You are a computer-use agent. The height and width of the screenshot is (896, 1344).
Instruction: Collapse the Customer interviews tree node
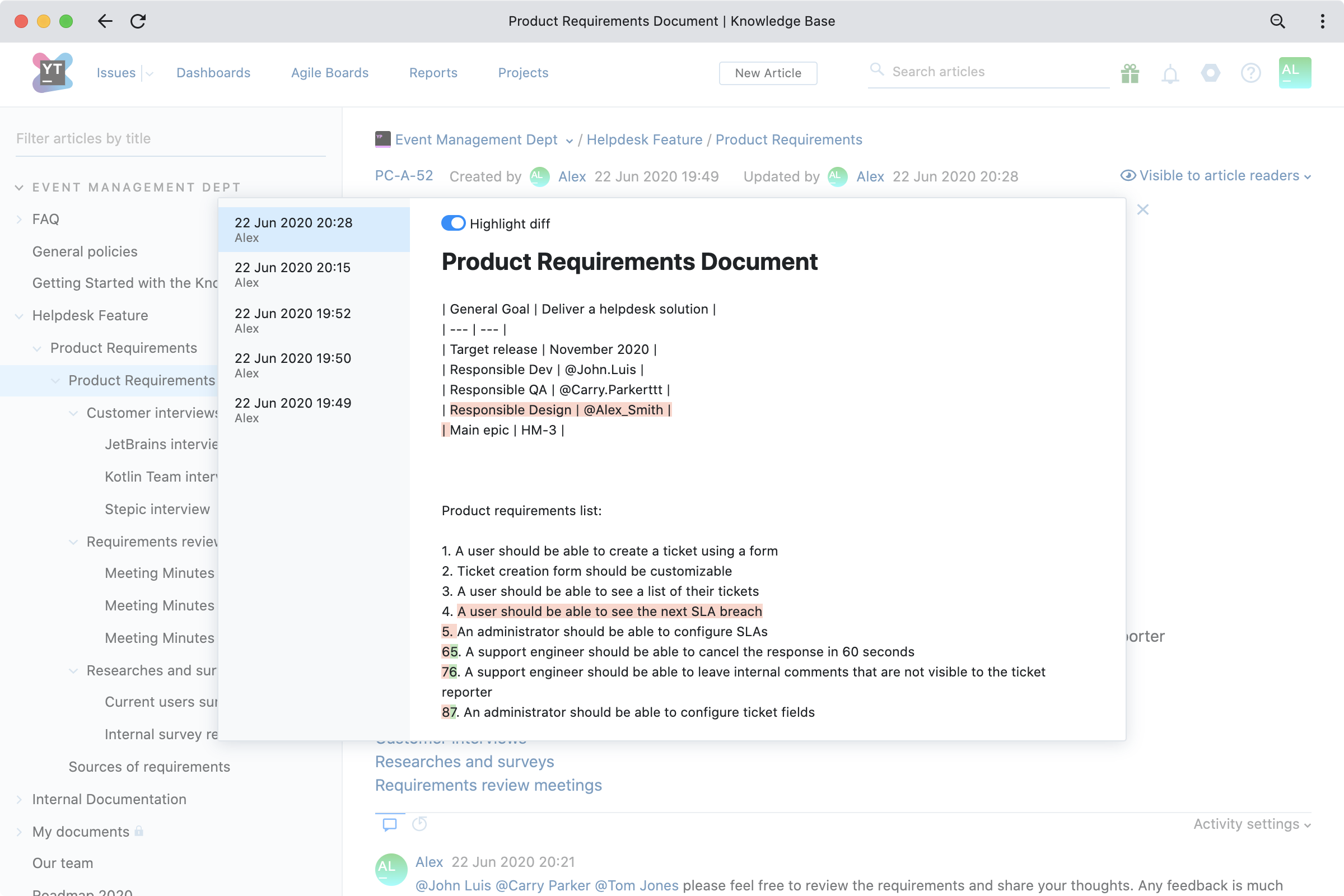tap(73, 413)
